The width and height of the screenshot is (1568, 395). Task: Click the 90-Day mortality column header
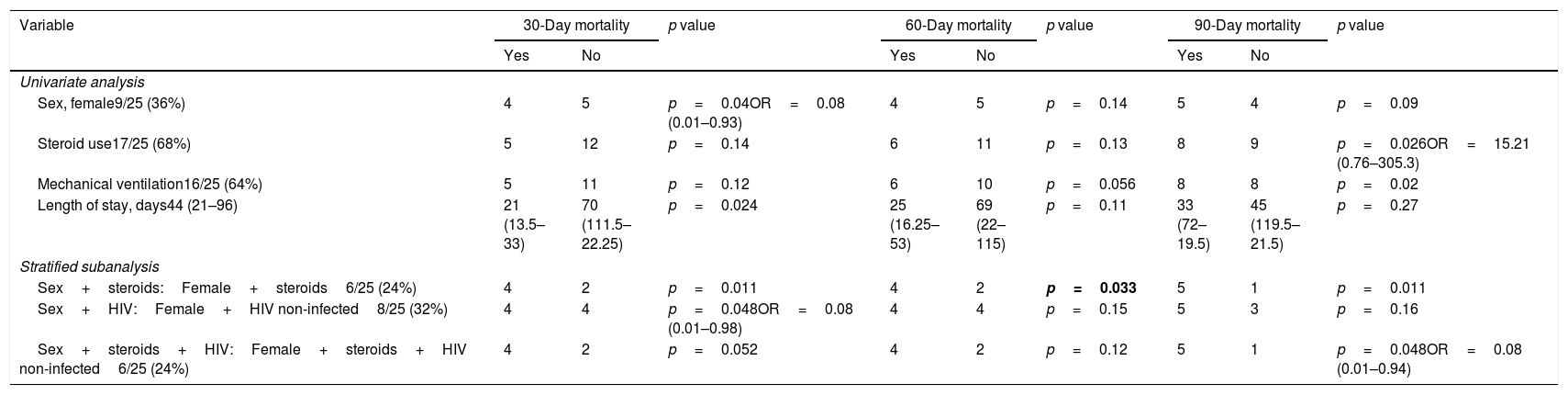pos(1247,26)
